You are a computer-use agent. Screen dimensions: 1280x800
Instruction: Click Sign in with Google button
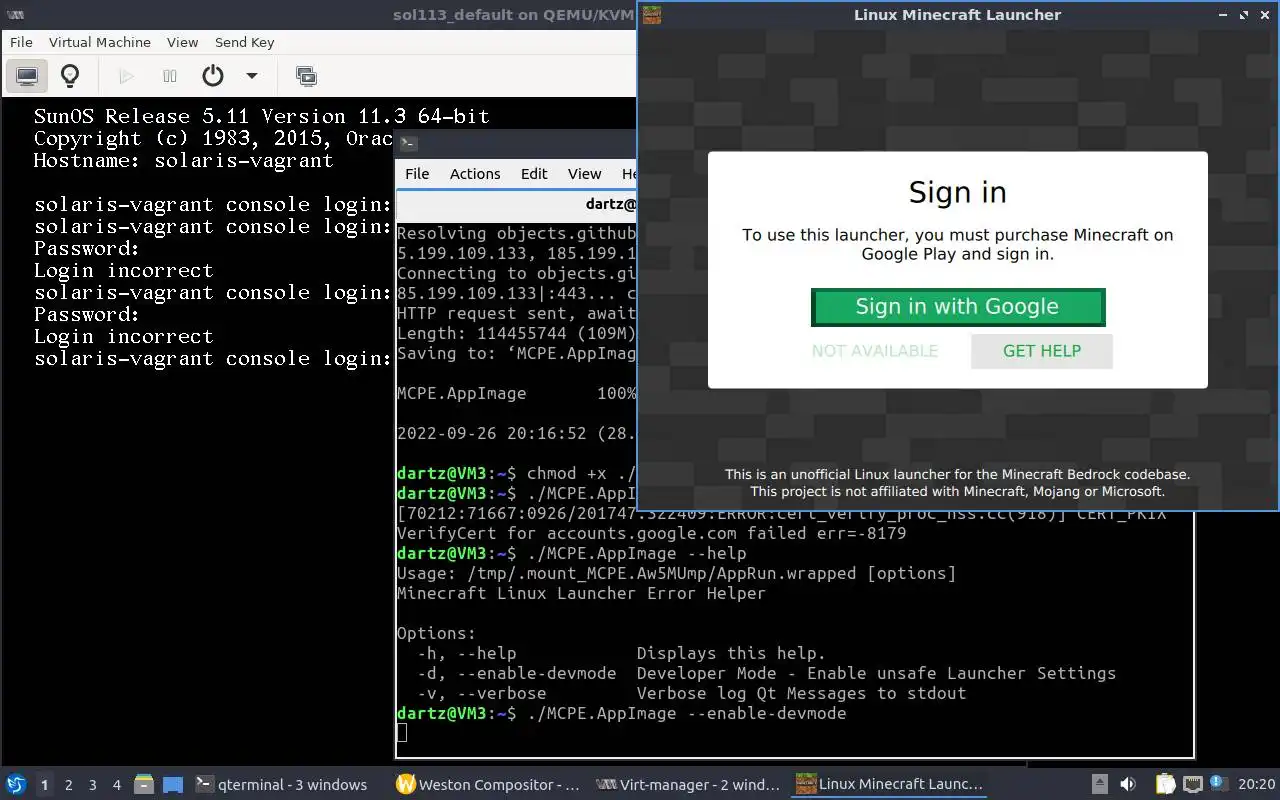pos(957,307)
